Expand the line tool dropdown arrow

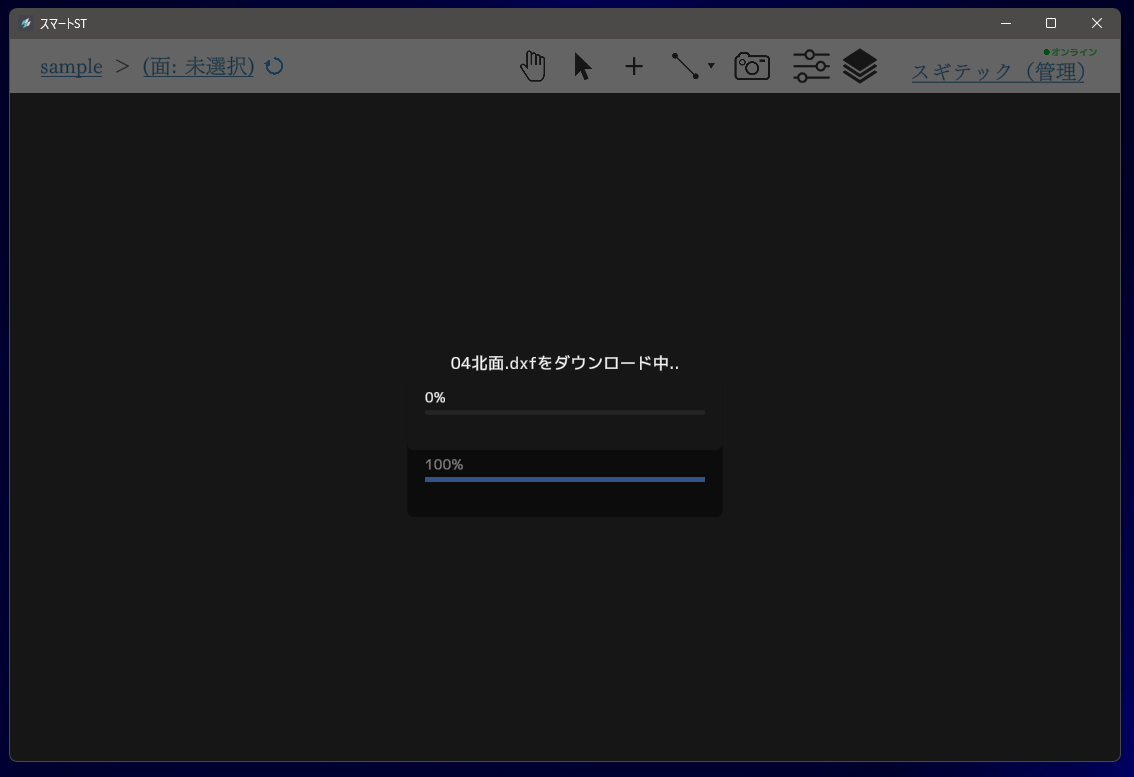(711, 66)
